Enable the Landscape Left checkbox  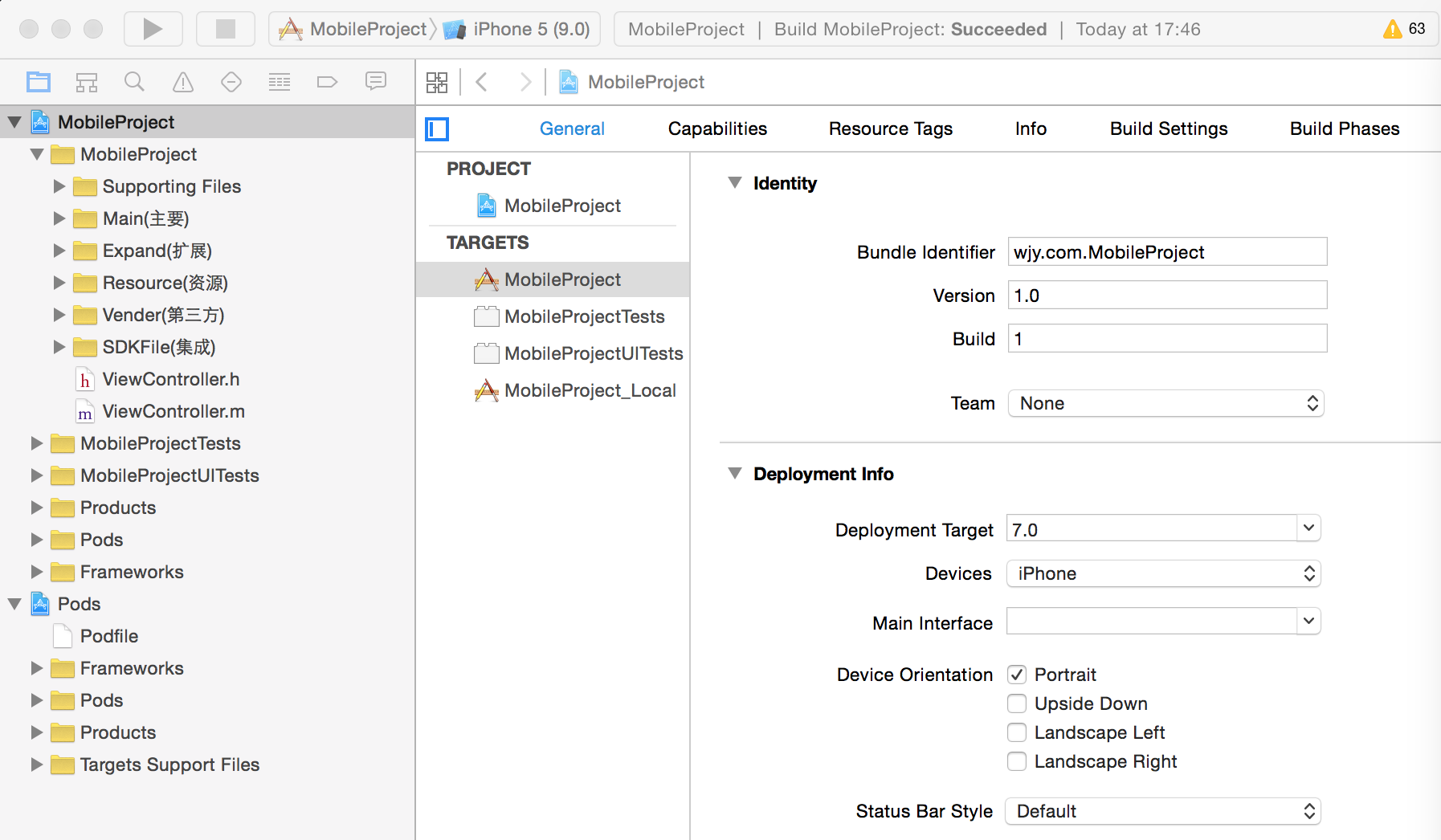click(1017, 732)
